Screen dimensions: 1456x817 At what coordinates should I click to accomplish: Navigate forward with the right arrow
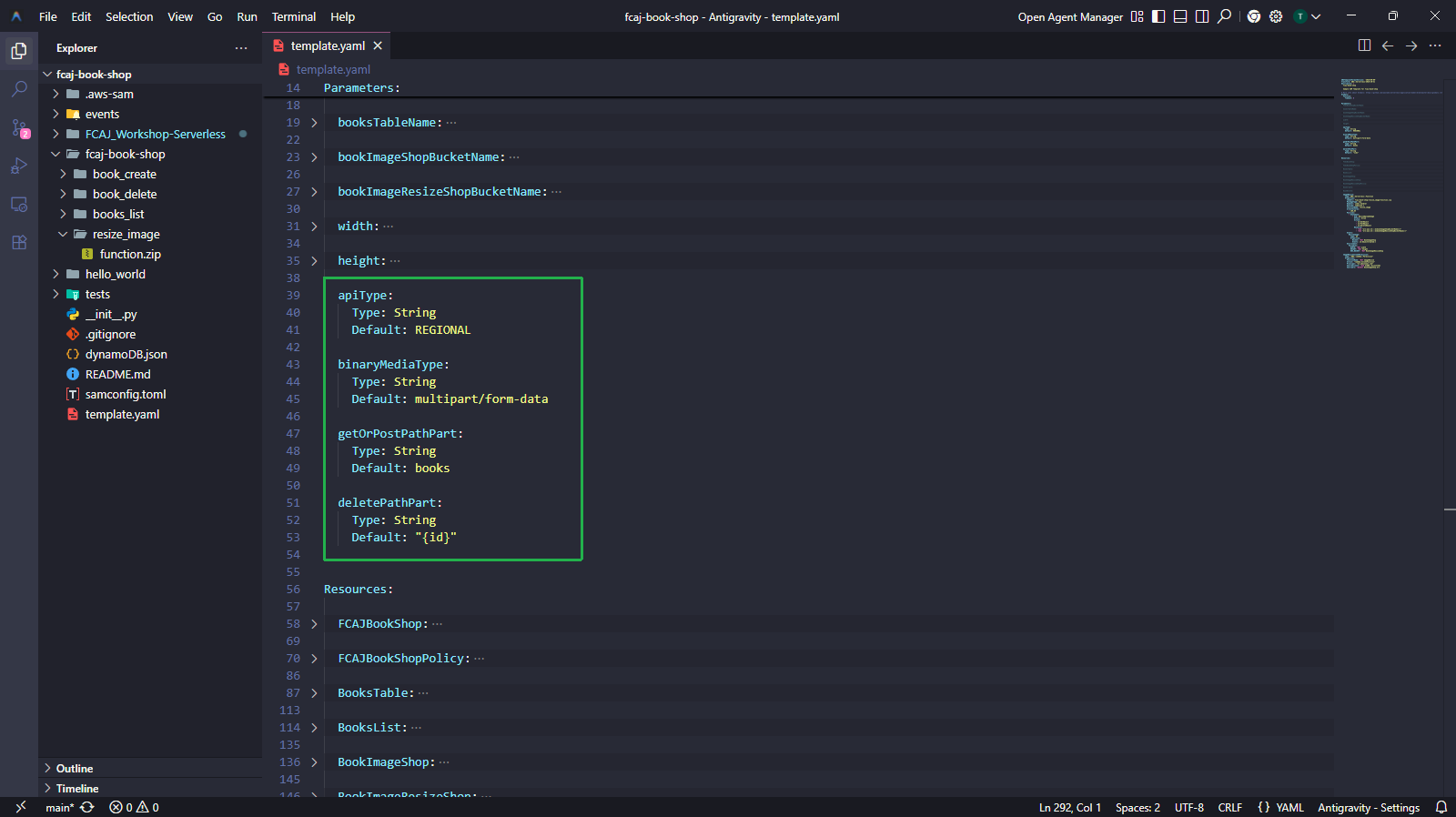(1411, 45)
